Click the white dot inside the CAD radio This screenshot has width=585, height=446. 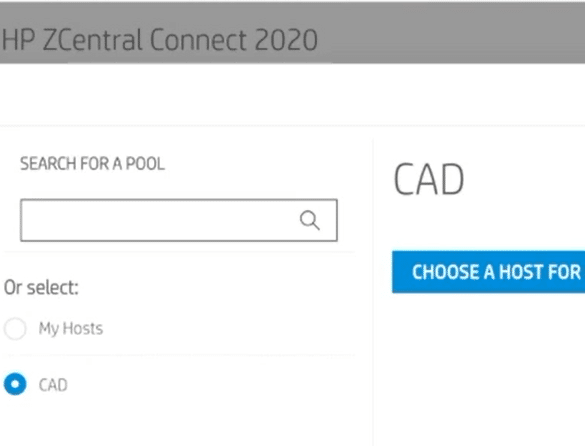[x=15, y=384]
